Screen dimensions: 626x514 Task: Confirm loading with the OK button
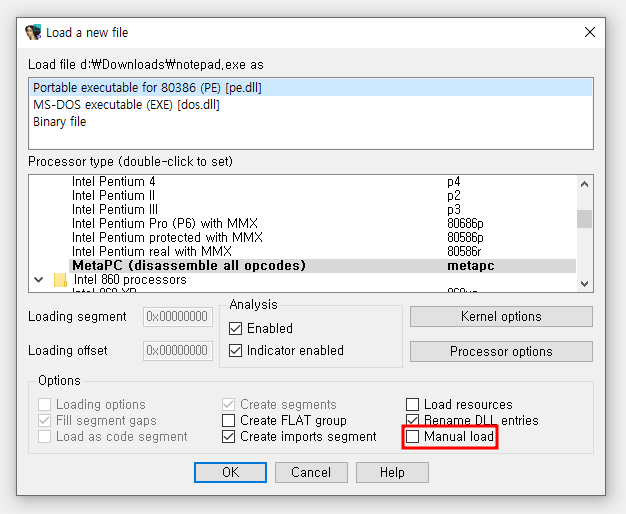point(230,472)
